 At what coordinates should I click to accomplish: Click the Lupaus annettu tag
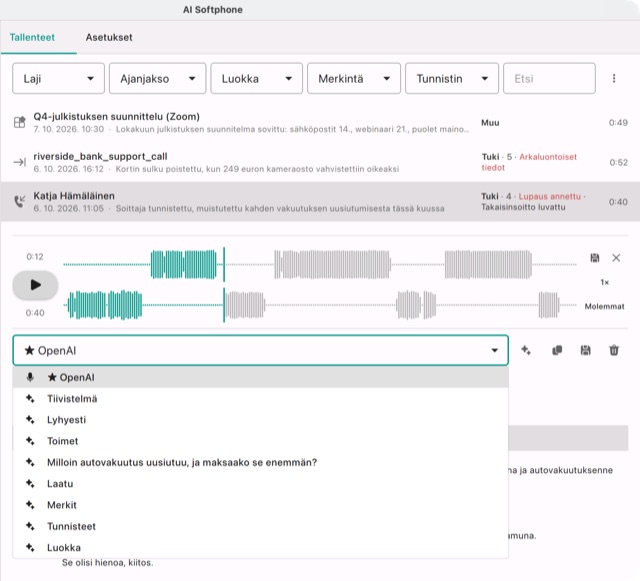click(549, 196)
